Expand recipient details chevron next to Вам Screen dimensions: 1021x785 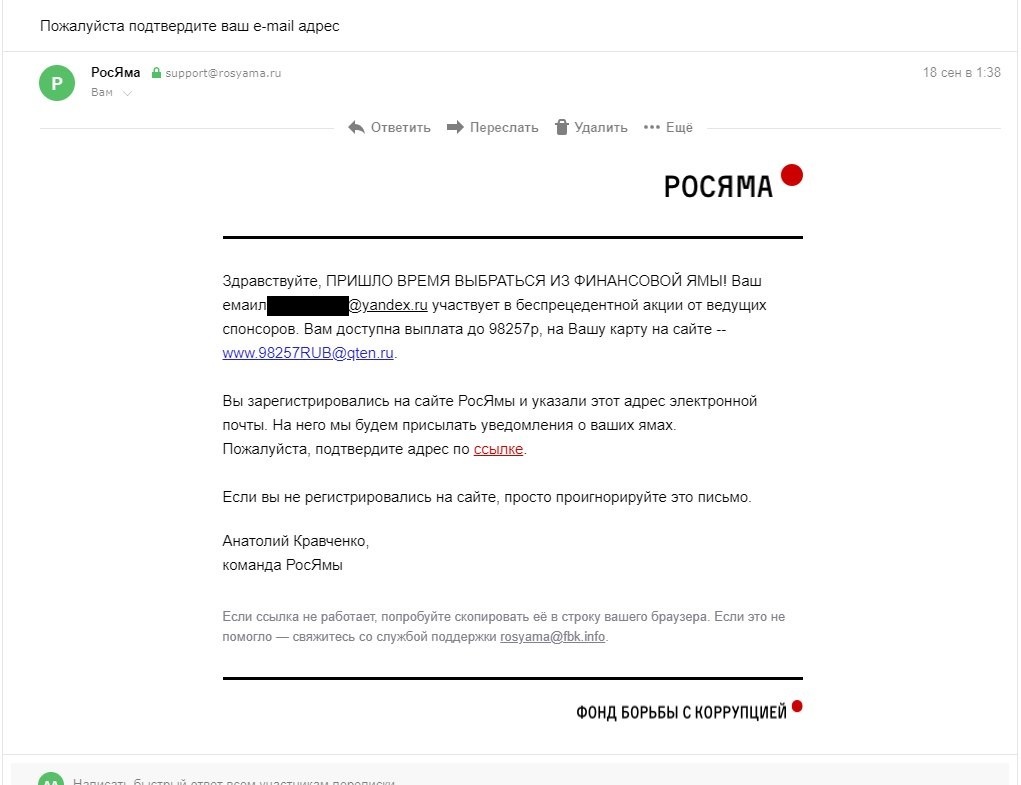pyautogui.click(x=127, y=93)
